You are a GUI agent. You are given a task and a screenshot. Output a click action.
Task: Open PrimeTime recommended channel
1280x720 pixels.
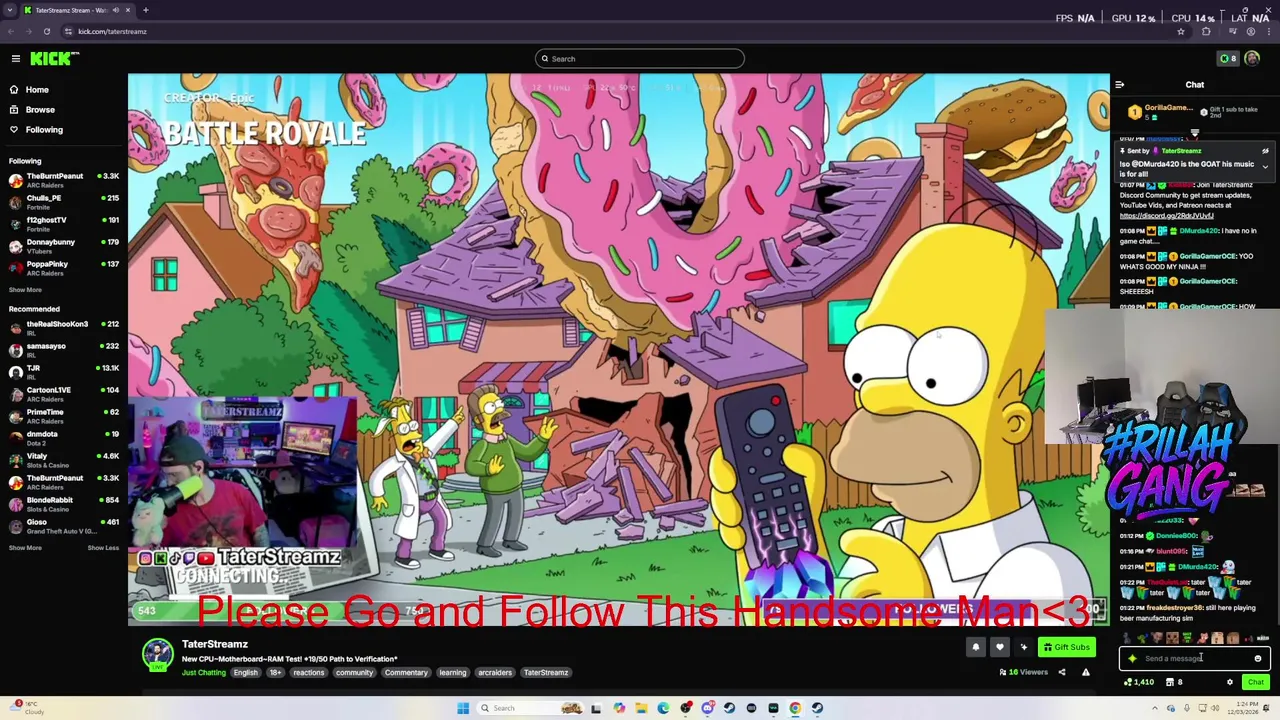point(62,416)
